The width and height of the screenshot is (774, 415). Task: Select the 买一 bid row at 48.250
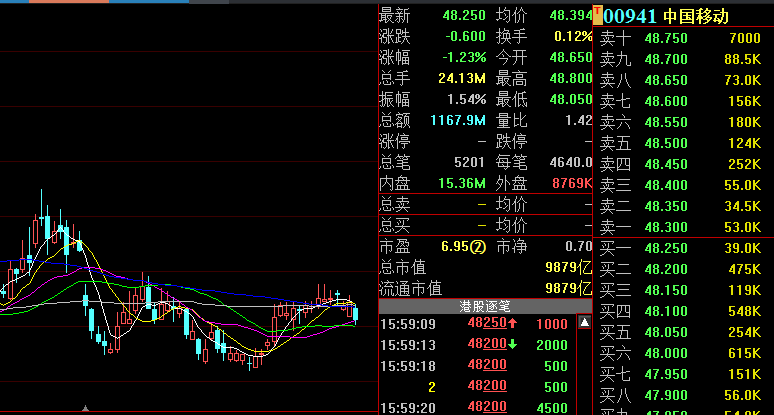click(683, 248)
